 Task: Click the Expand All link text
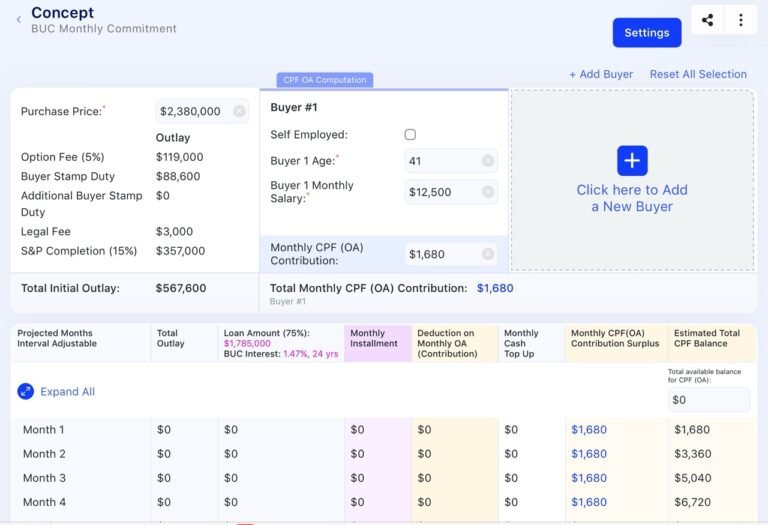point(68,392)
